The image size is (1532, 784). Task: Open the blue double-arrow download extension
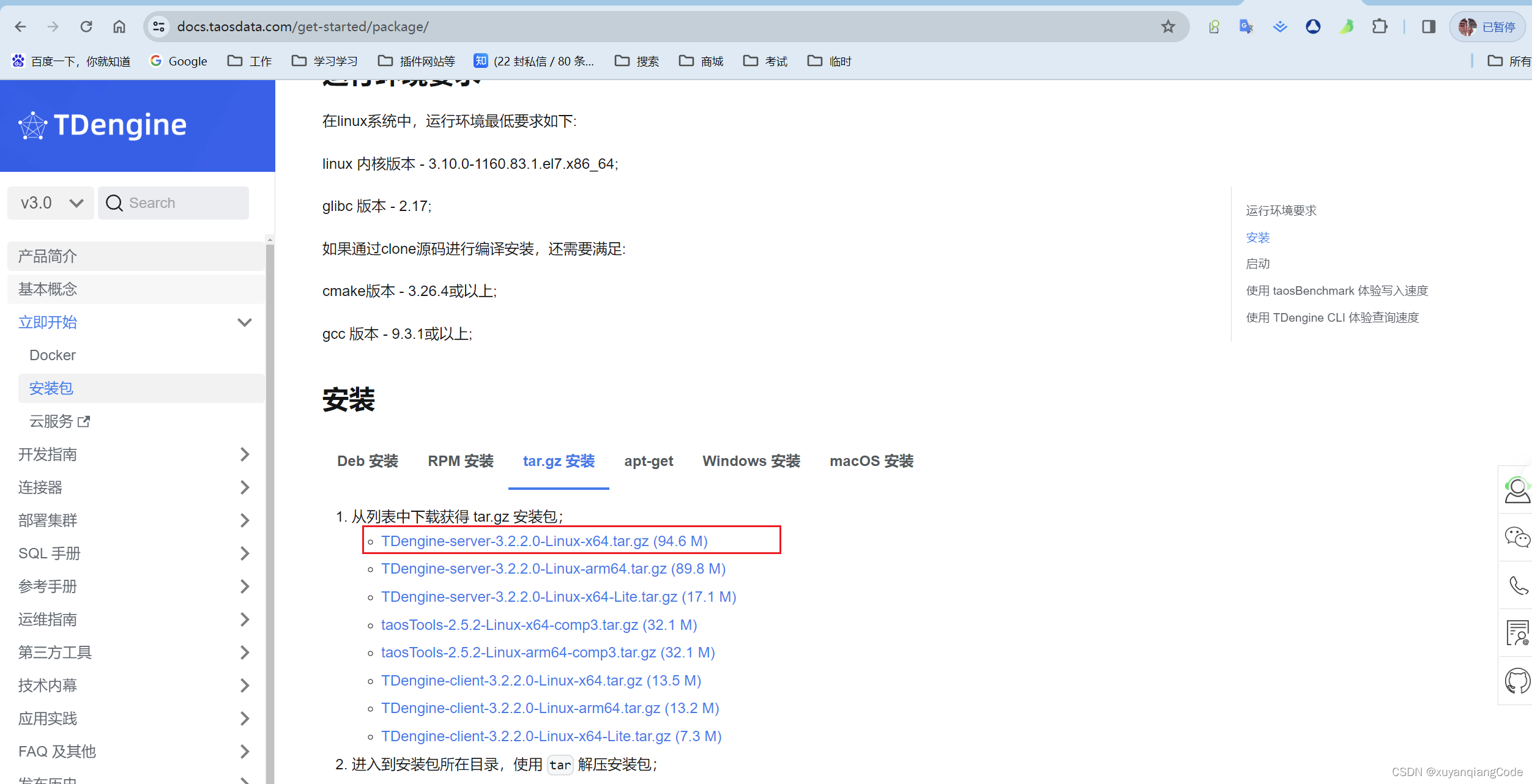coord(1280,27)
